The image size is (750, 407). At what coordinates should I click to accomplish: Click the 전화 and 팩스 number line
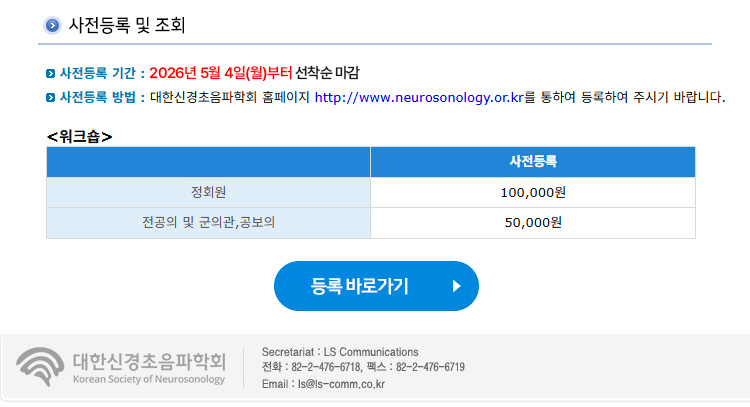[x=362, y=367]
